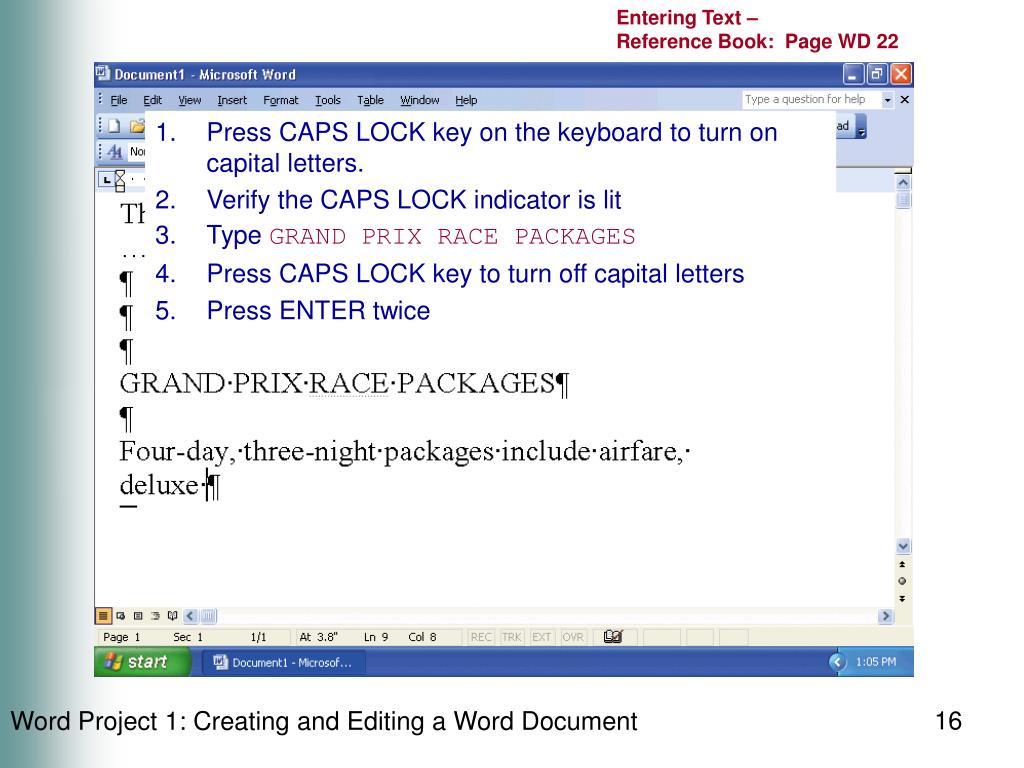Click the Windows start button
1024x768 pixels.
point(143,662)
